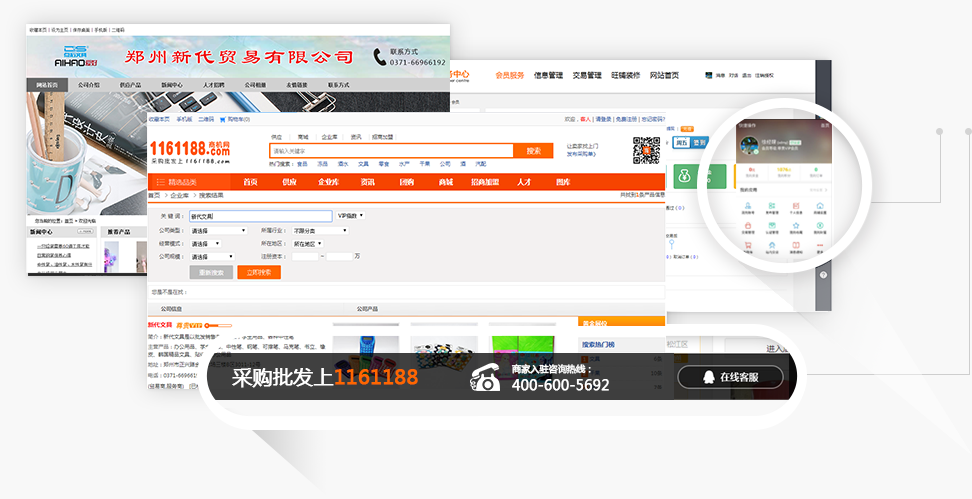Open the red checklist icon in app grid
This screenshot has height=499, width=972.
coord(796,206)
